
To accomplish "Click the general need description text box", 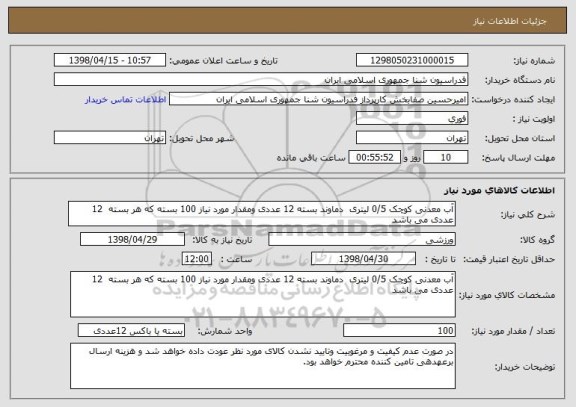I will click(262, 213).
